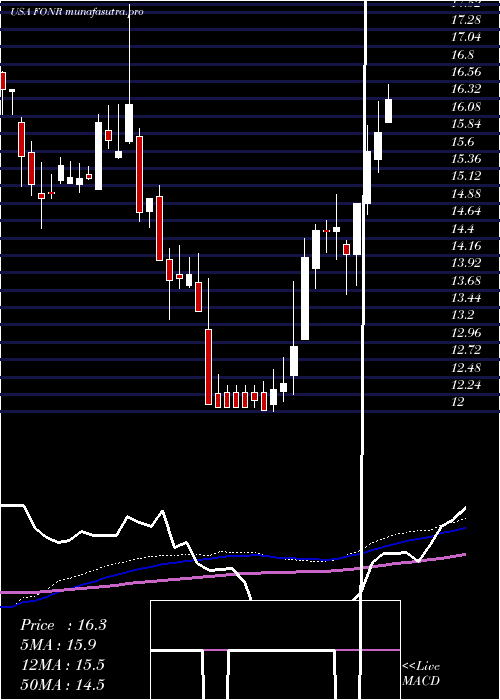Click the 'Price : 16.3' readout
The width and height of the screenshot is (500, 700).
[x=63, y=625]
